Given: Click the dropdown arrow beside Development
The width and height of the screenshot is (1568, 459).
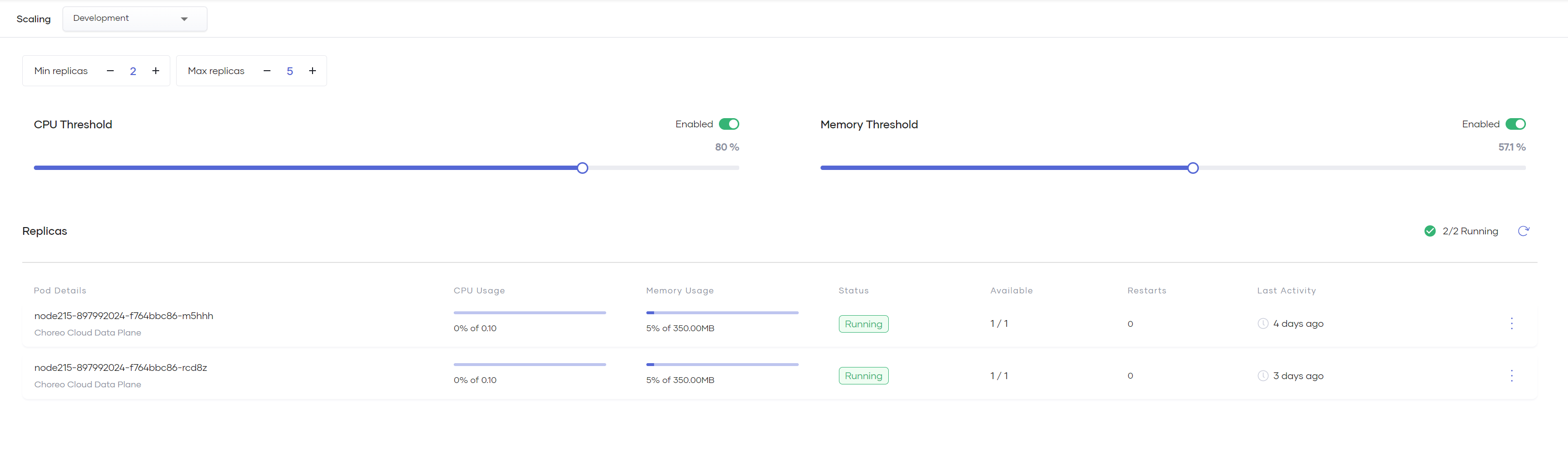Looking at the screenshot, I should point(184,19).
